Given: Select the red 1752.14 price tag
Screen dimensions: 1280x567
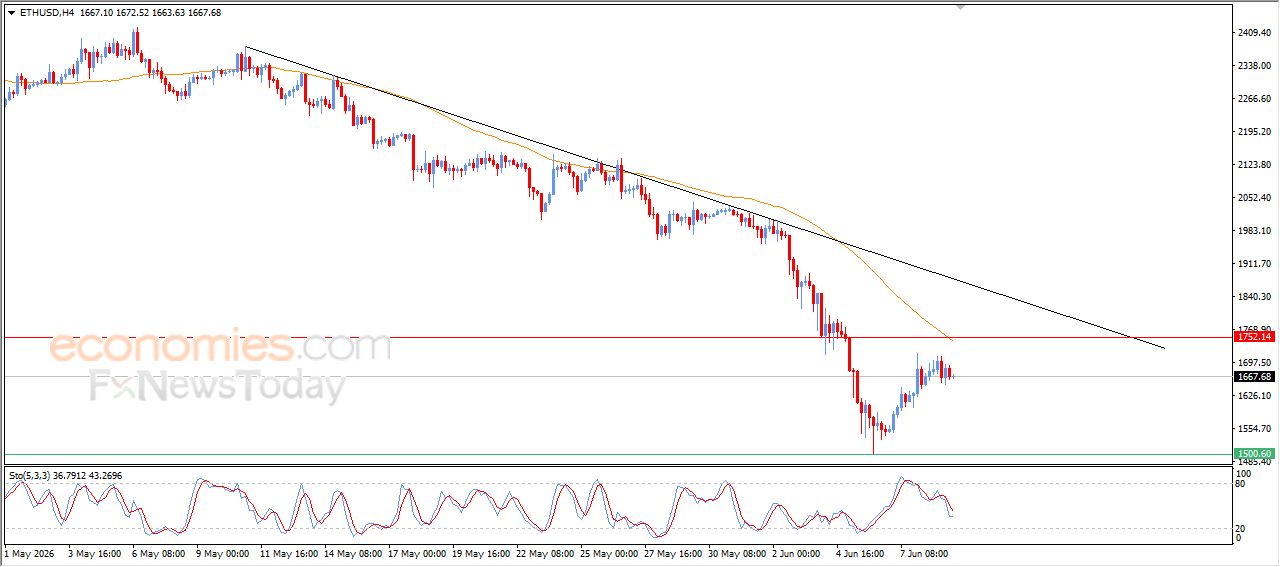Looking at the screenshot, I should 1254,337.
